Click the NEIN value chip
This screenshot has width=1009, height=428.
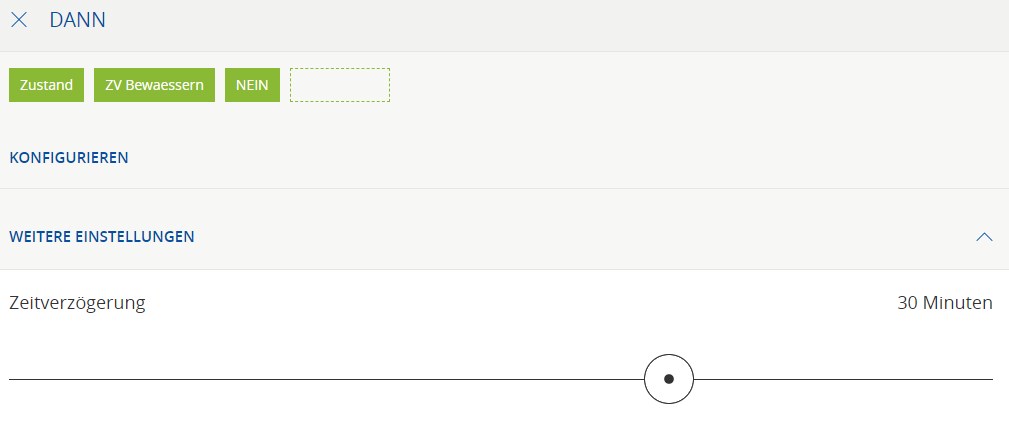click(x=252, y=85)
